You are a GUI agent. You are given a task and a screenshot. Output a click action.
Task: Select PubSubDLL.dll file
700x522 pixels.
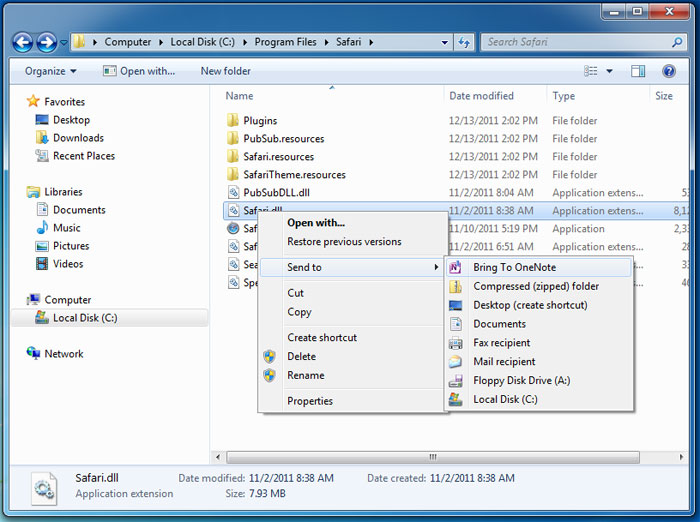pos(276,192)
